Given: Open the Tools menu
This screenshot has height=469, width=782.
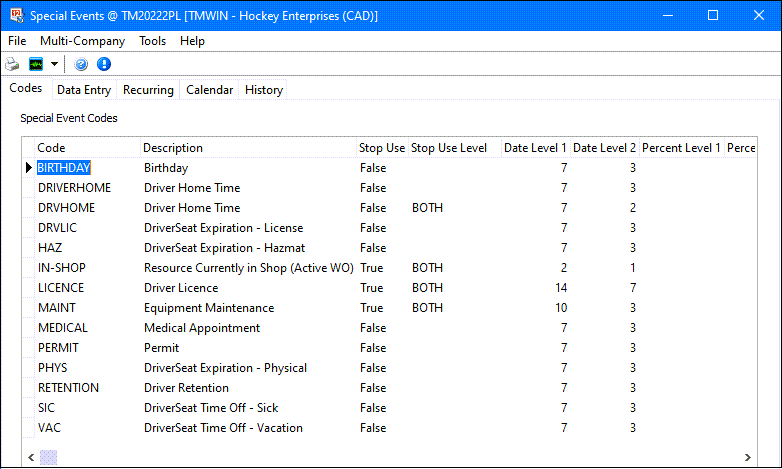Looking at the screenshot, I should [x=152, y=41].
